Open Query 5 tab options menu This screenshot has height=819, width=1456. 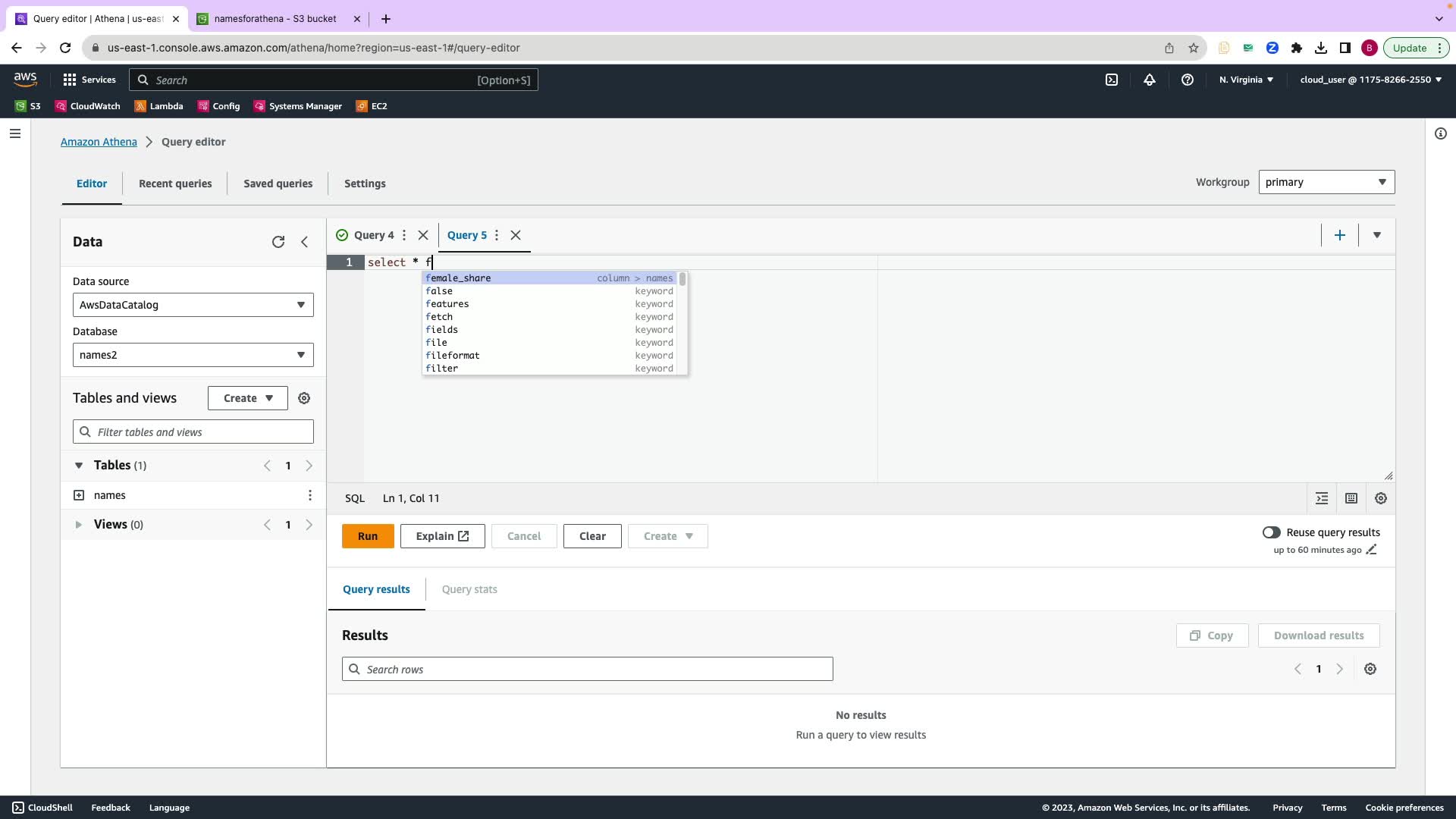[497, 235]
